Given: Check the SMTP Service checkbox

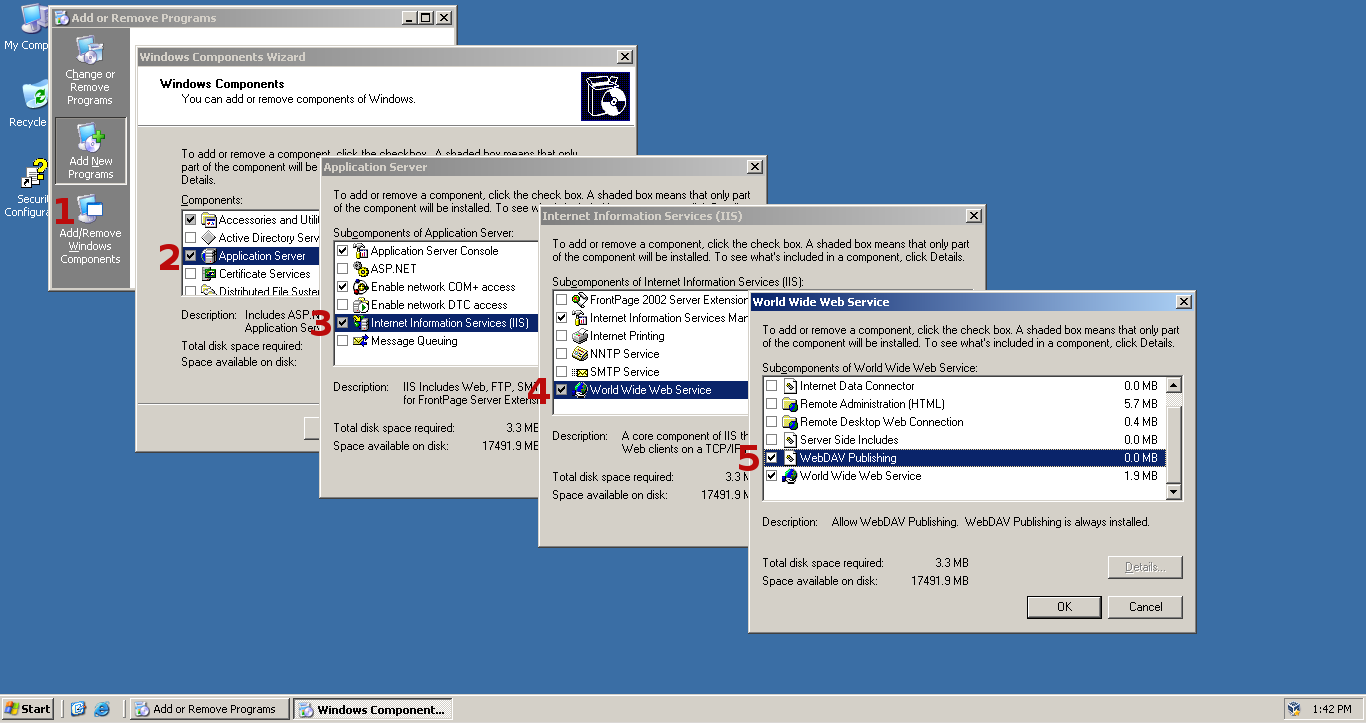Looking at the screenshot, I should (561, 372).
